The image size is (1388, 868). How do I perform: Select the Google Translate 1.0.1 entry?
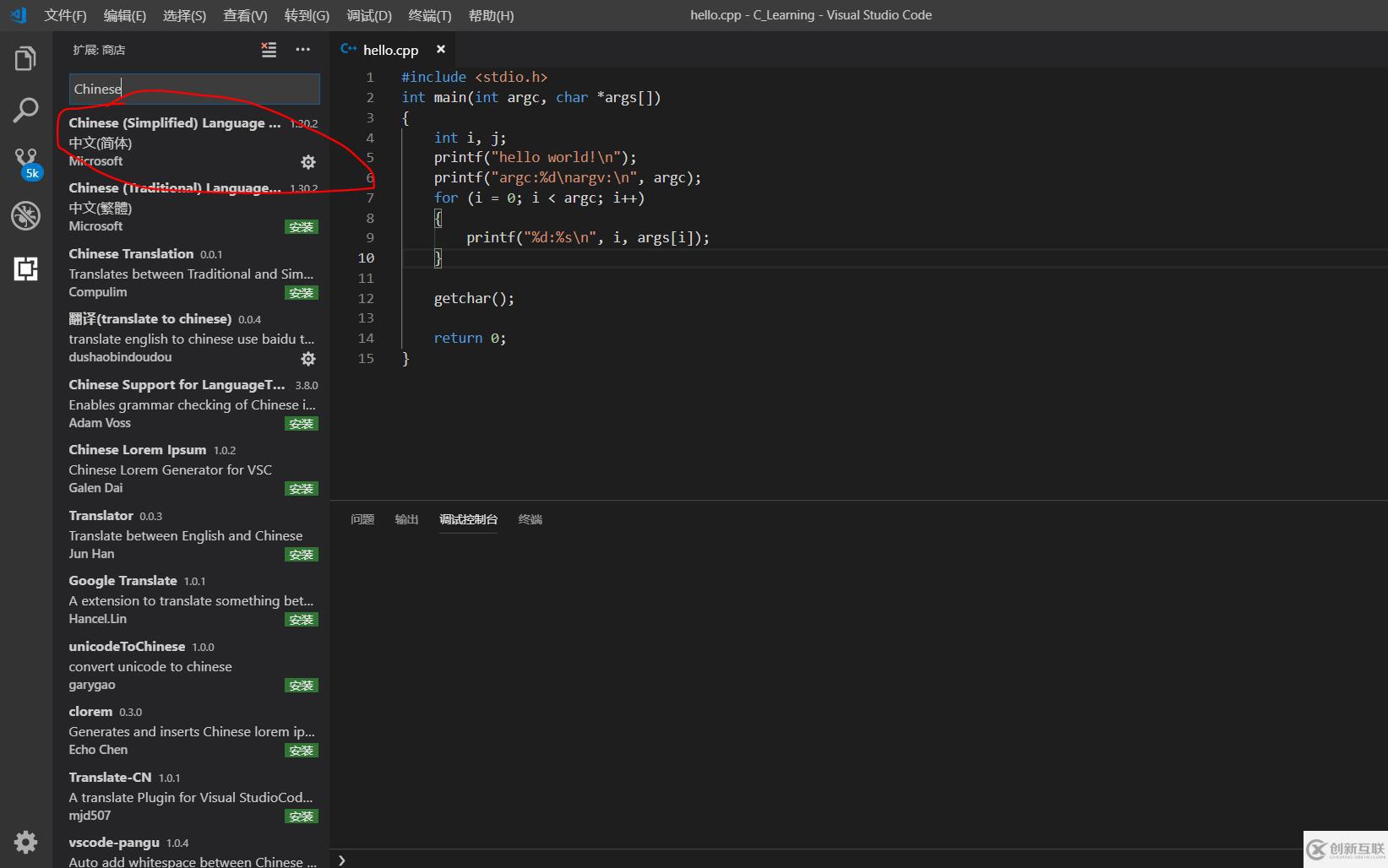(191, 599)
